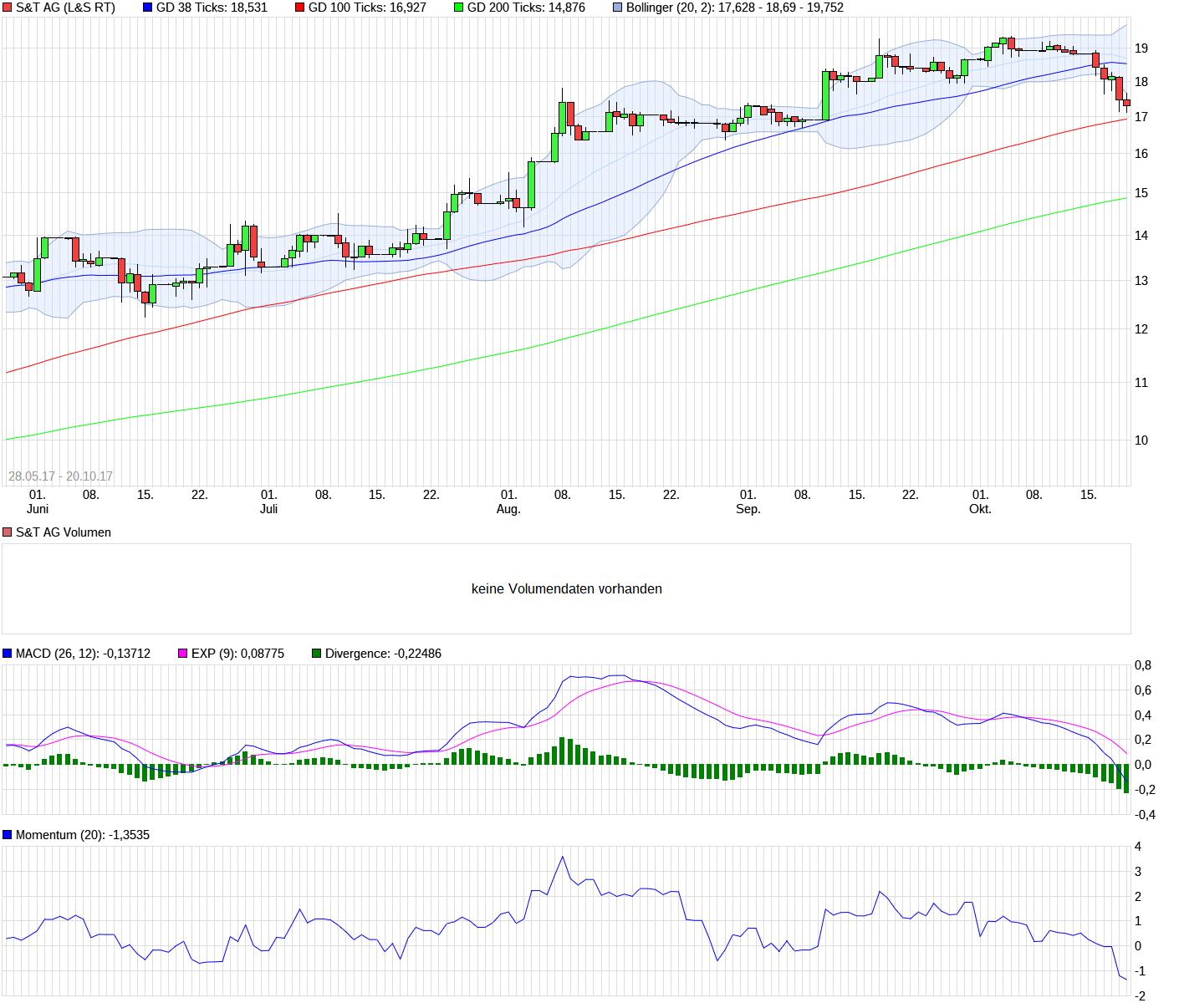Select the GD 200 Ticks legend text

pyautogui.click(x=528, y=8)
